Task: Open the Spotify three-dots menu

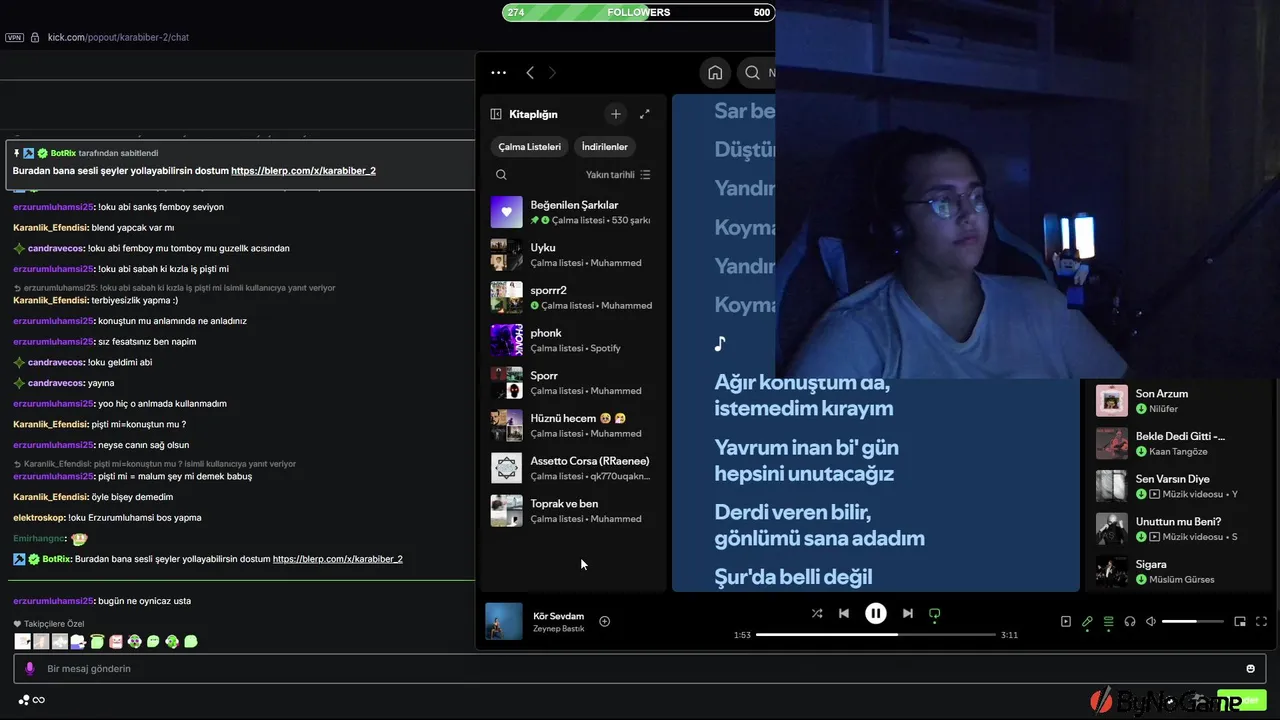Action: point(498,72)
